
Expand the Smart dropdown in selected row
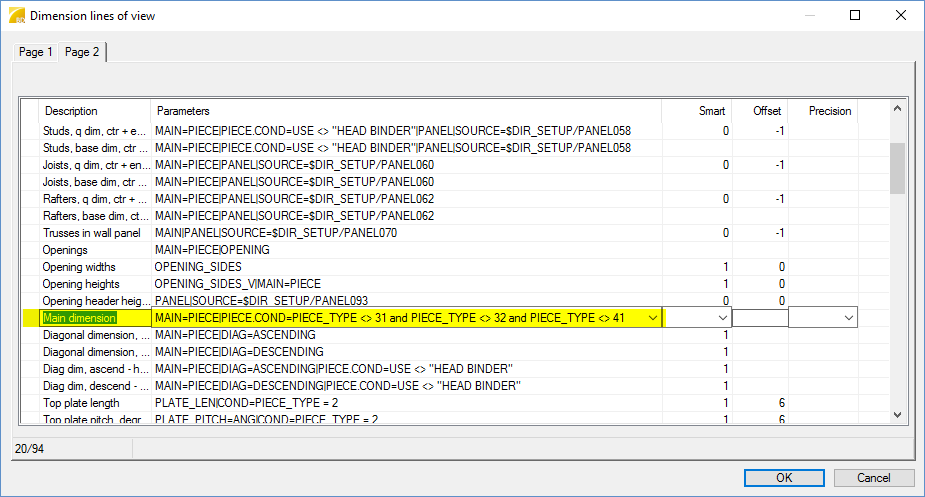[723, 318]
